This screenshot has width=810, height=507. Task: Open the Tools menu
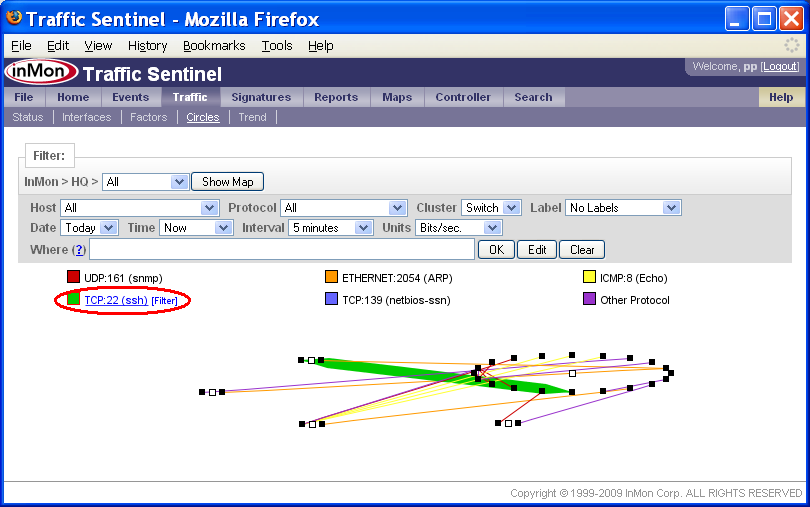coord(277,46)
